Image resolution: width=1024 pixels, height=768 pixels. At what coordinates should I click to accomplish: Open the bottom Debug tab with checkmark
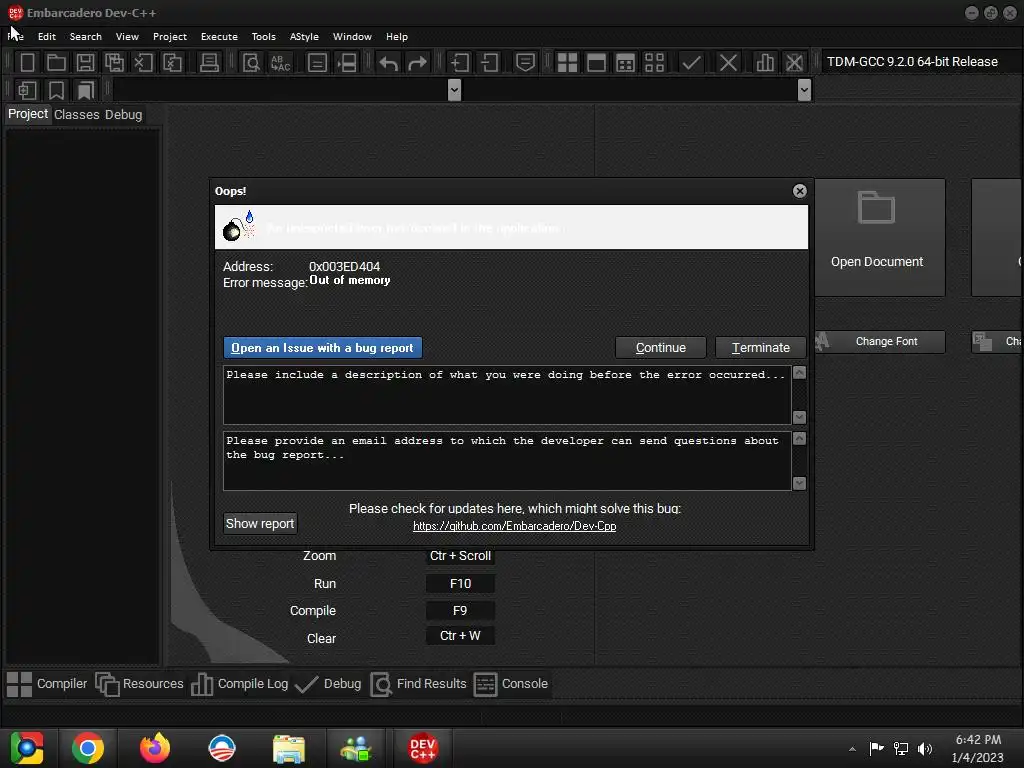tap(328, 684)
